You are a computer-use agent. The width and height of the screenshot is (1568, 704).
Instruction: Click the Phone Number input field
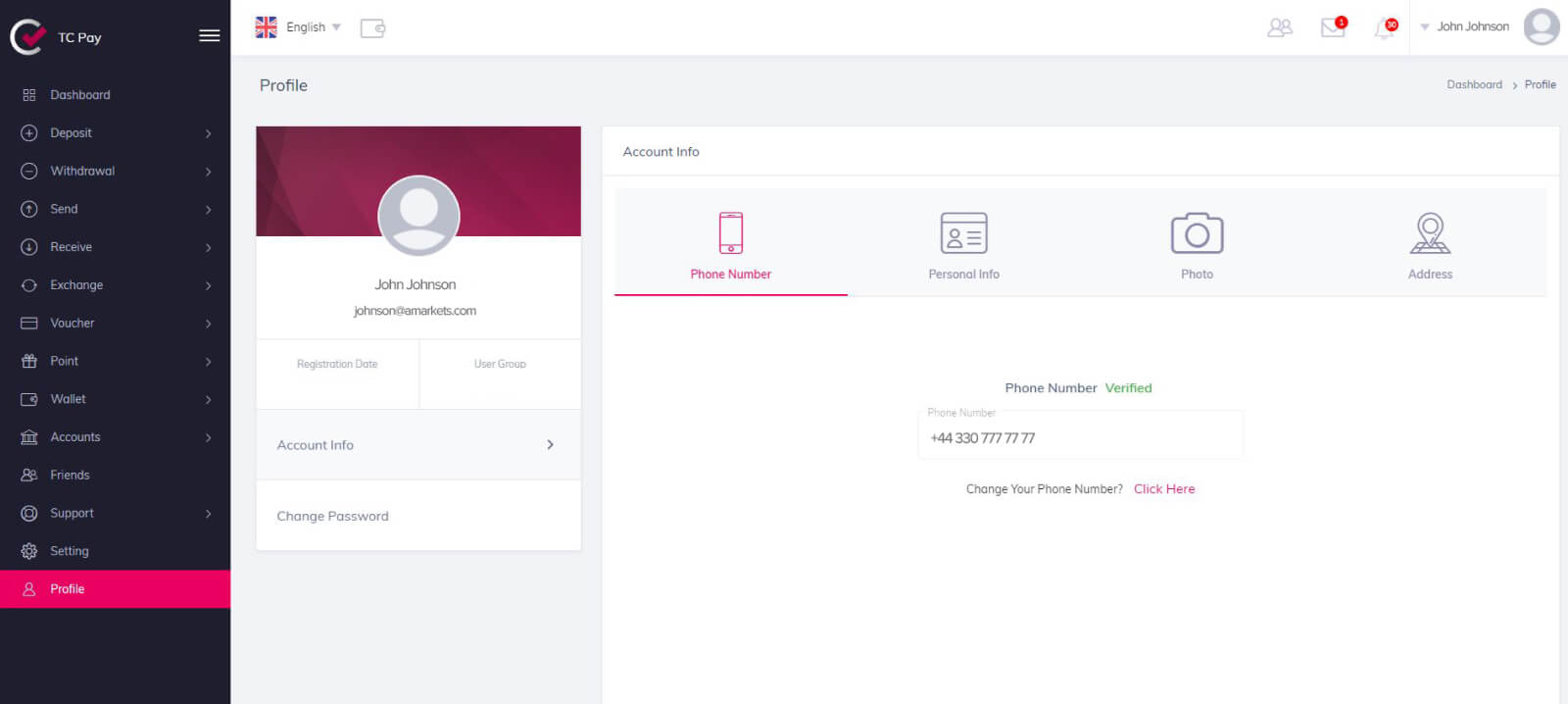[1080, 438]
